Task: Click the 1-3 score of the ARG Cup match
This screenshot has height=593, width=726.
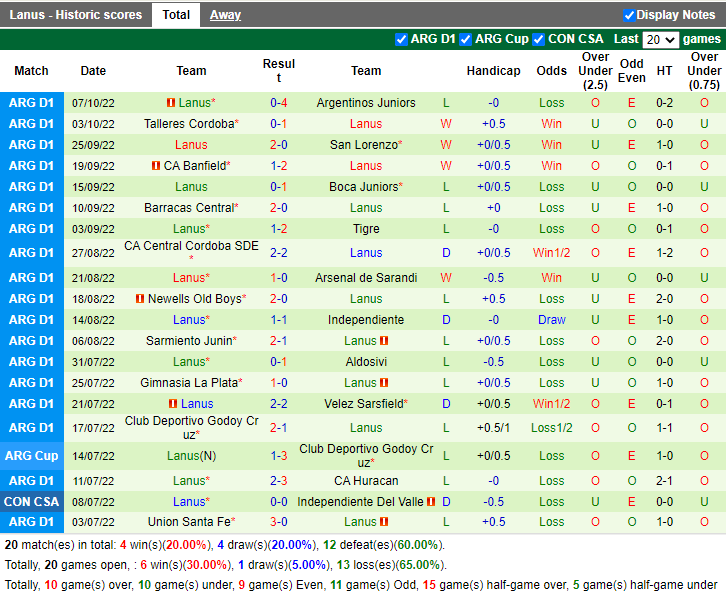Action: tap(279, 456)
